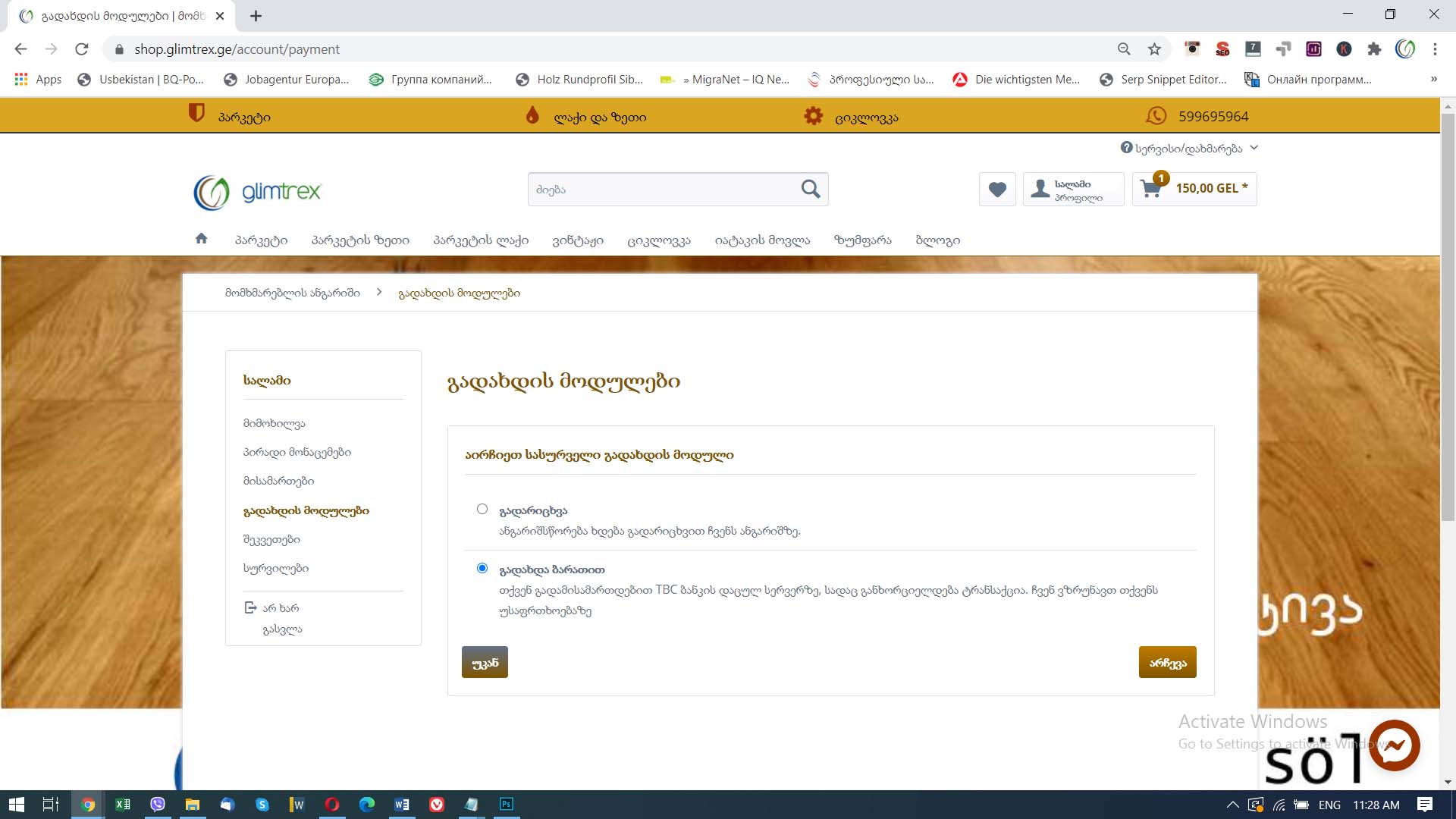Expand სერვისი/დახმარება dropdown
This screenshot has width=1456, height=819.
[x=1188, y=148]
